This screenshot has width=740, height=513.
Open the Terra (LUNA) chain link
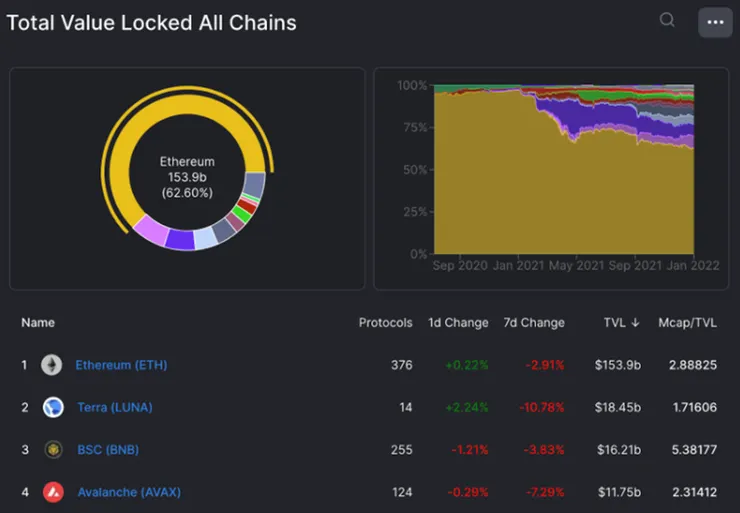pyautogui.click(x=115, y=407)
